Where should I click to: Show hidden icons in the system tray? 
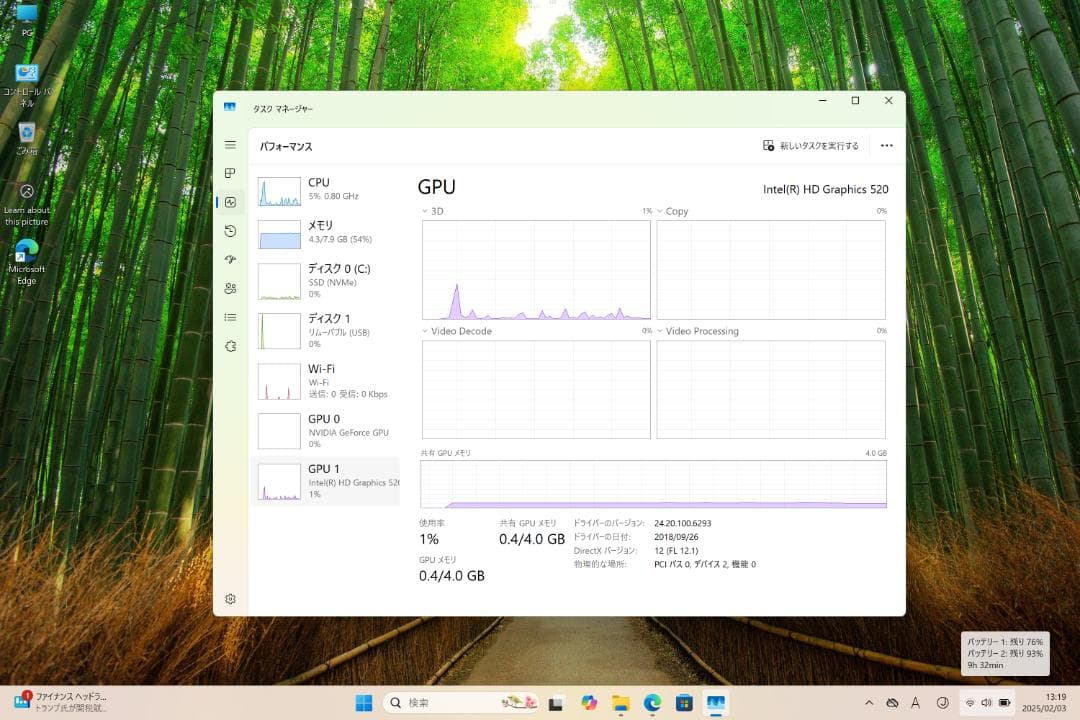(x=869, y=702)
